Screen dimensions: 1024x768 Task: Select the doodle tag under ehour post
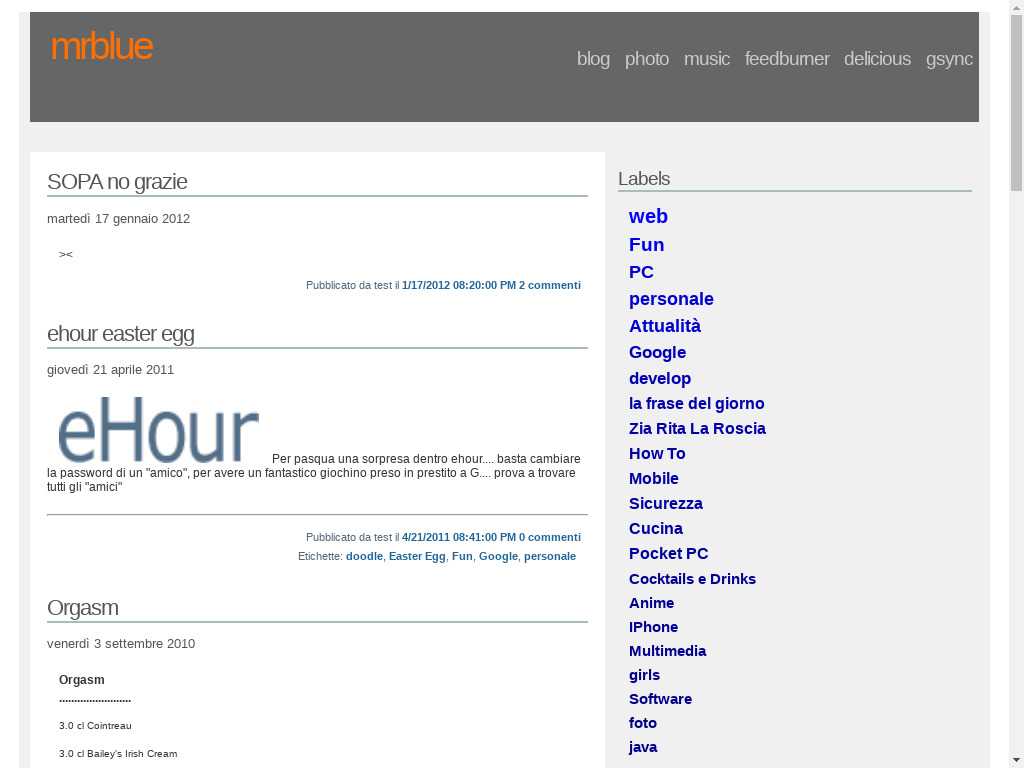tap(364, 556)
